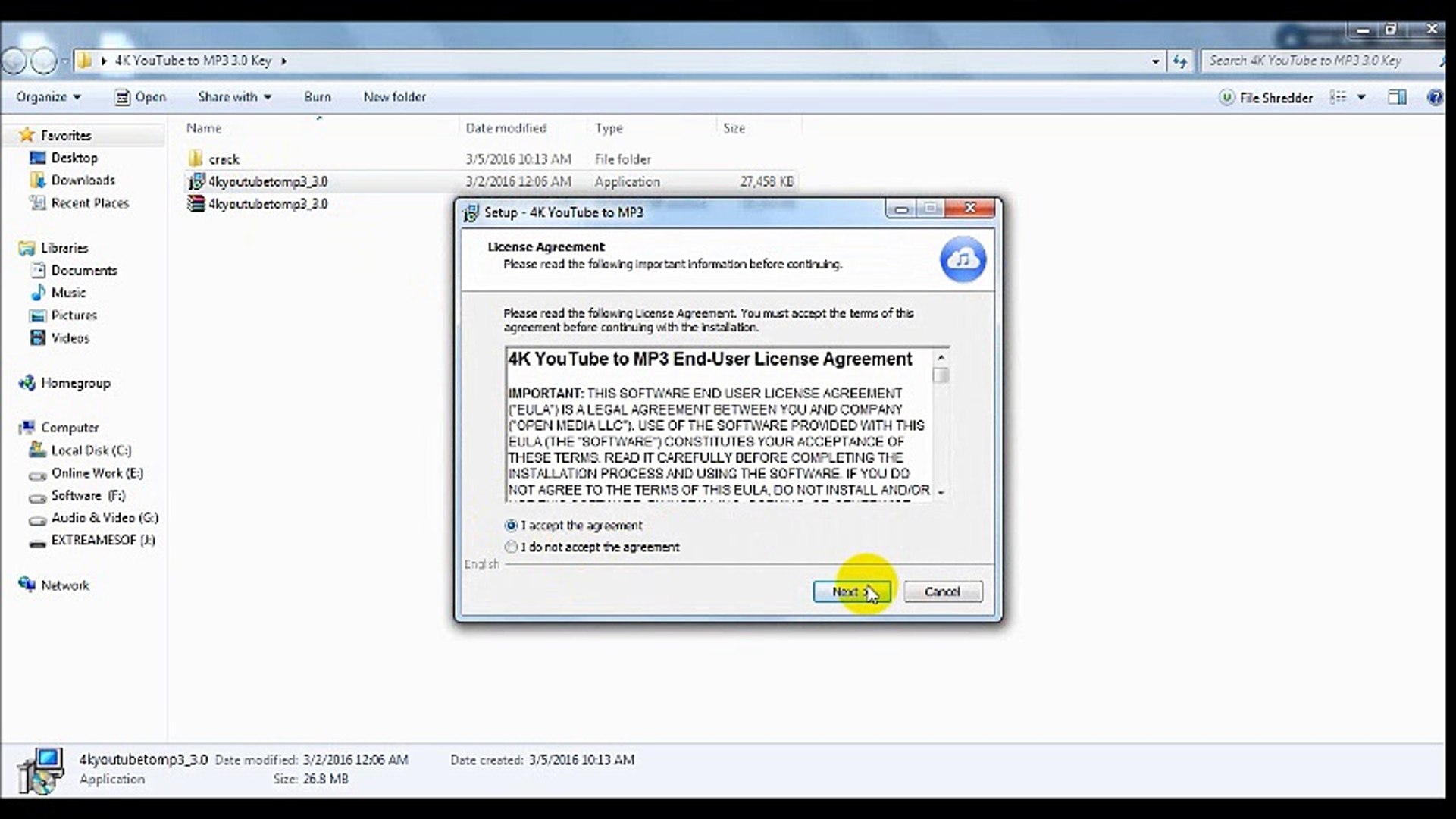The image size is (1456, 819).
Task: Click Burn in Explorer toolbar
Action: [x=318, y=97]
